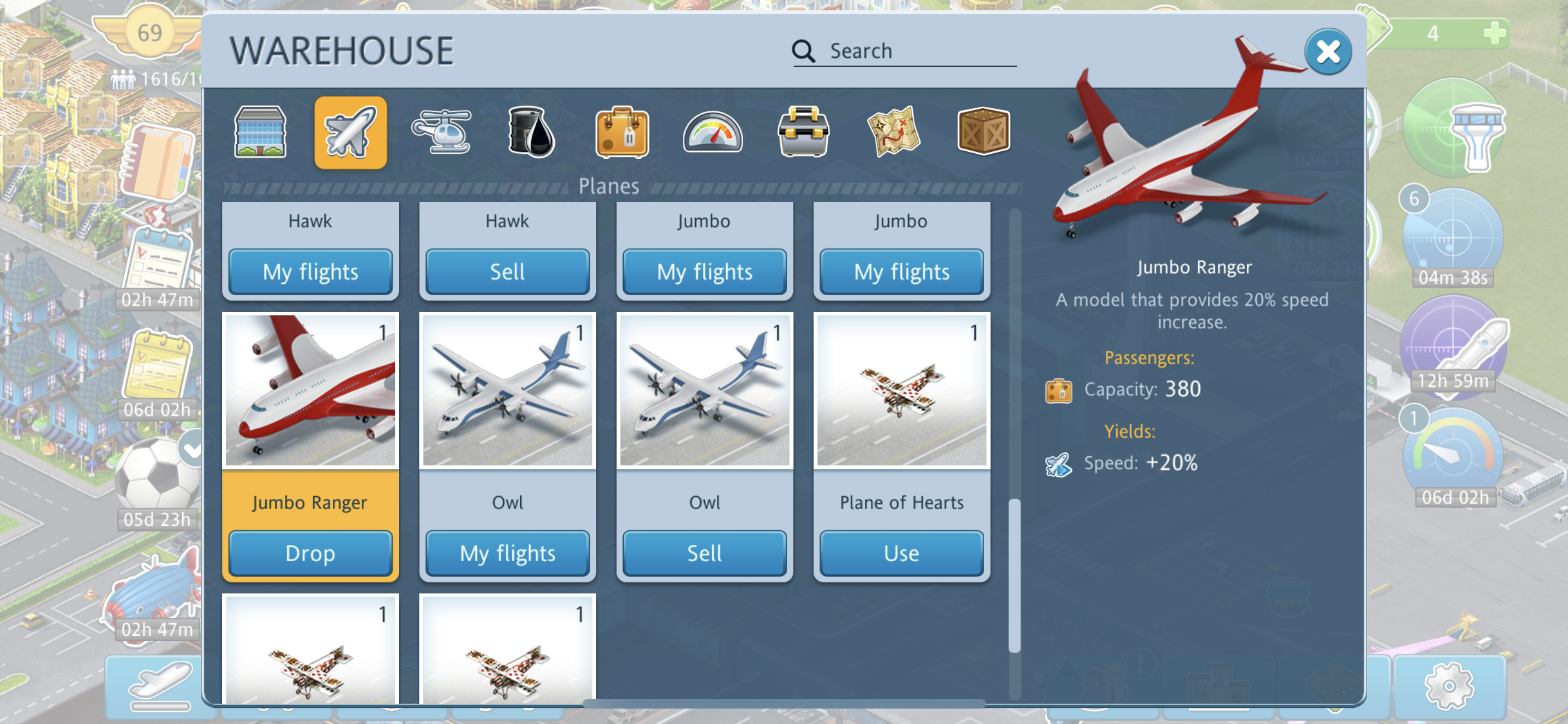Click the warehouse Search field
Viewport: 1568px width, 724px height.
904,51
